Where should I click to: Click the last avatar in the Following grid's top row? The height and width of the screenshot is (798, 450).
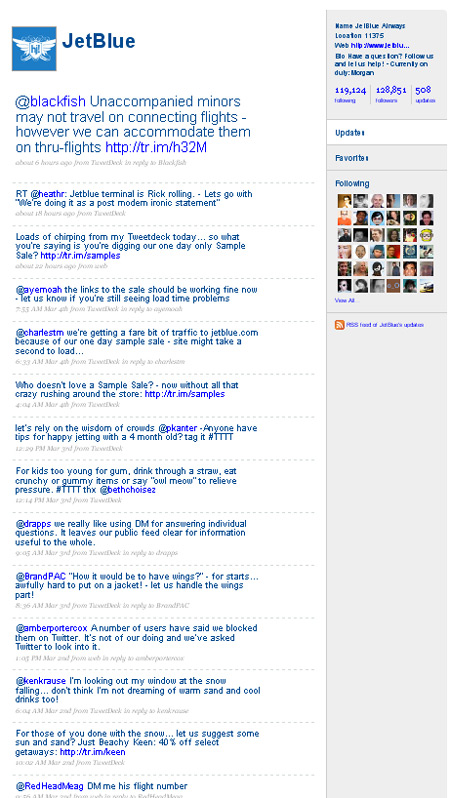tap(427, 201)
